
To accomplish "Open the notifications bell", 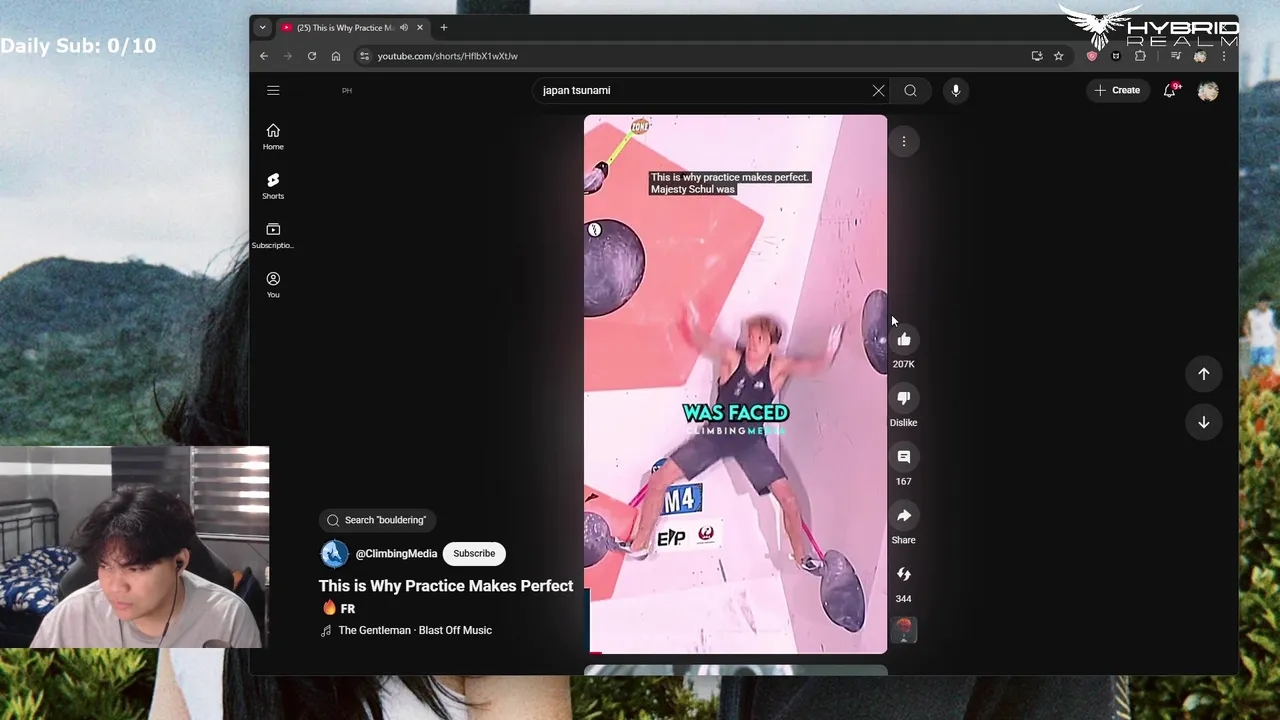I will click(1169, 90).
